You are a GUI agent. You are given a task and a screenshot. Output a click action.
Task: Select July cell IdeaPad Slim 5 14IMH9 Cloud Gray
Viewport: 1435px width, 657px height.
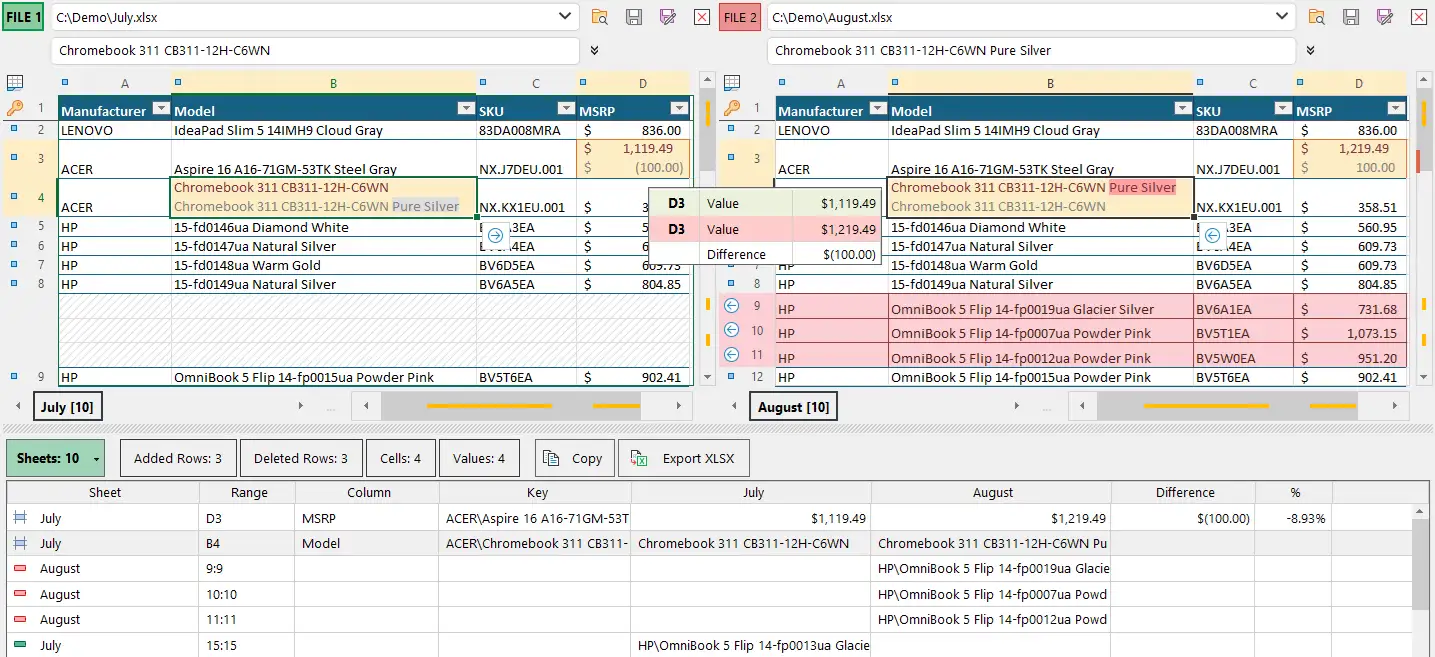324,130
